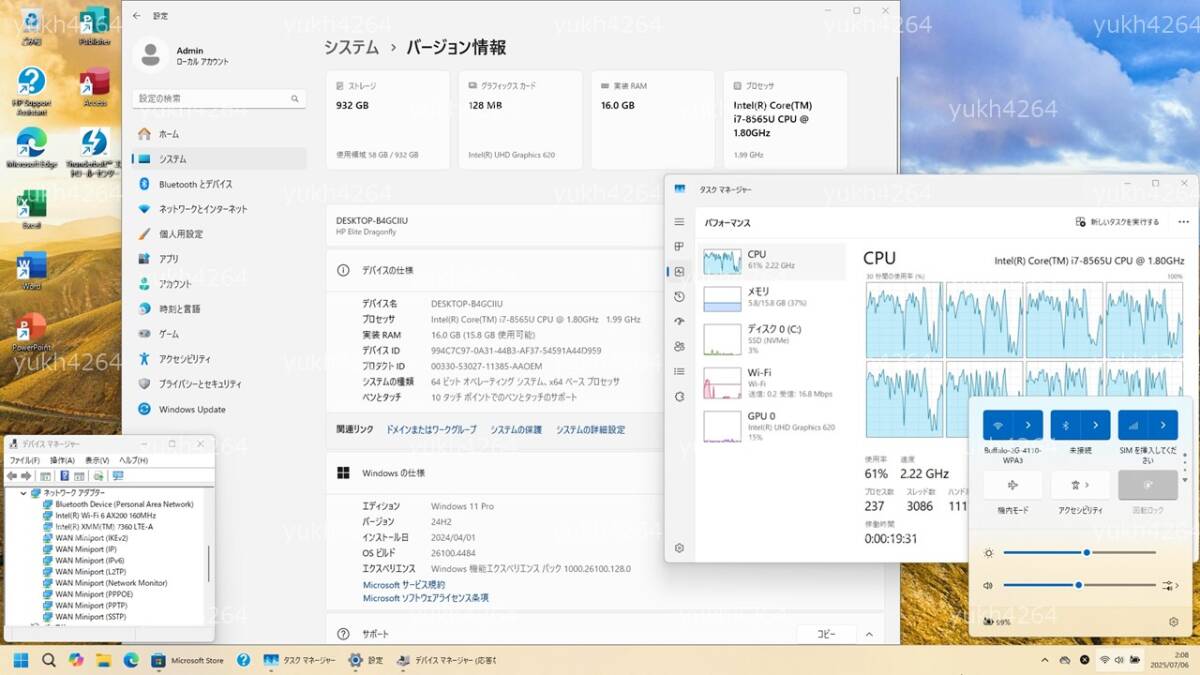Enable airplane mode (機内モード) tile
Viewport: 1200px width, 675px height.
(1012, 485)
